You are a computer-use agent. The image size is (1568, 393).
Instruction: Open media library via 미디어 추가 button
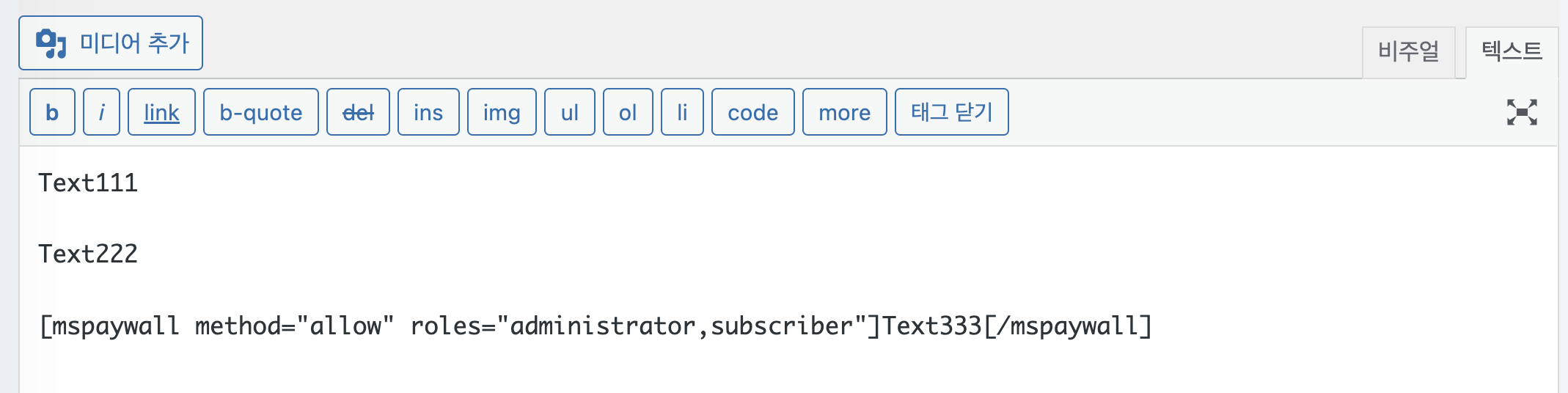tap(111, 43)
